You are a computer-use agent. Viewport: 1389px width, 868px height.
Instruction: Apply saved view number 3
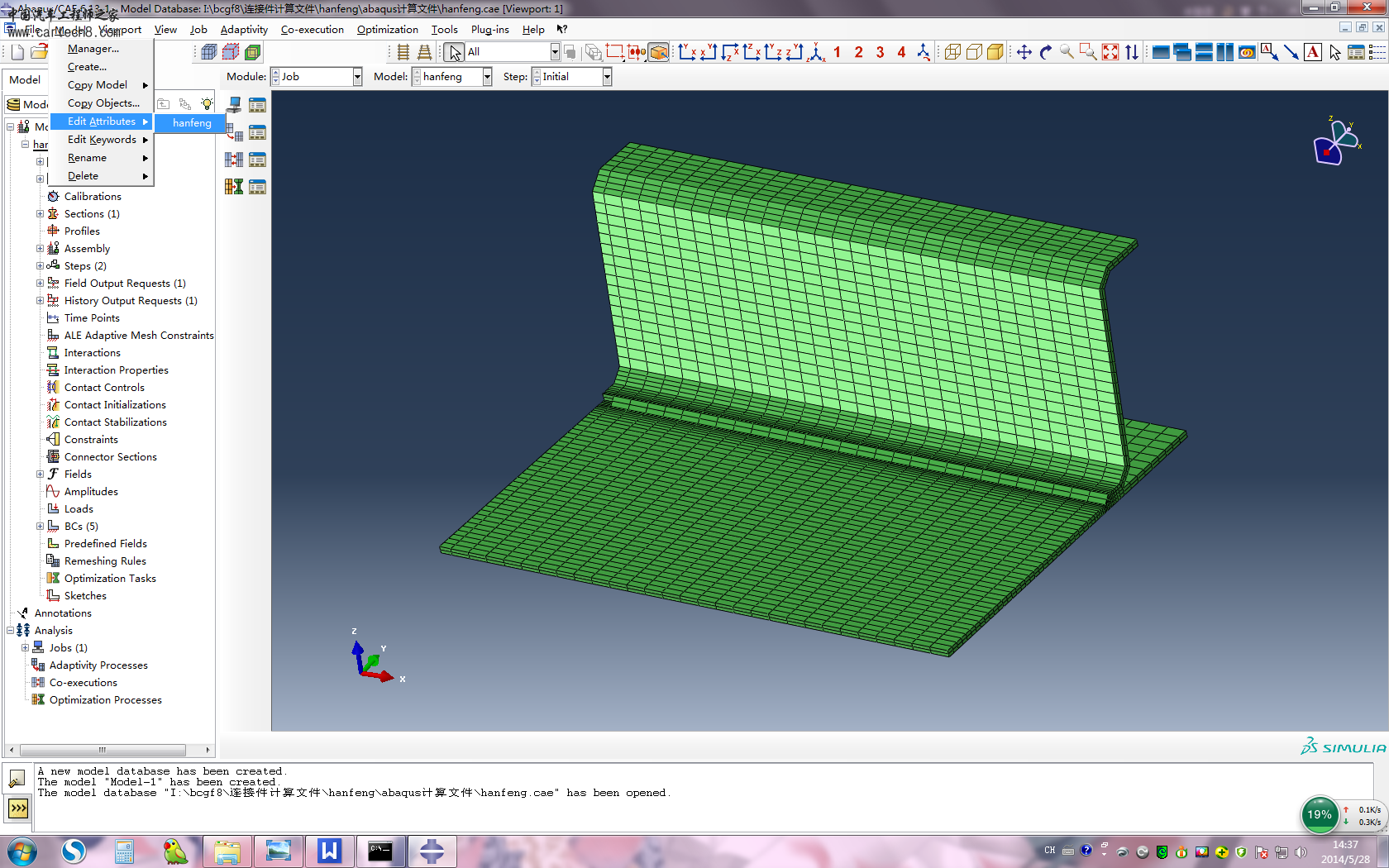(880, 52)
